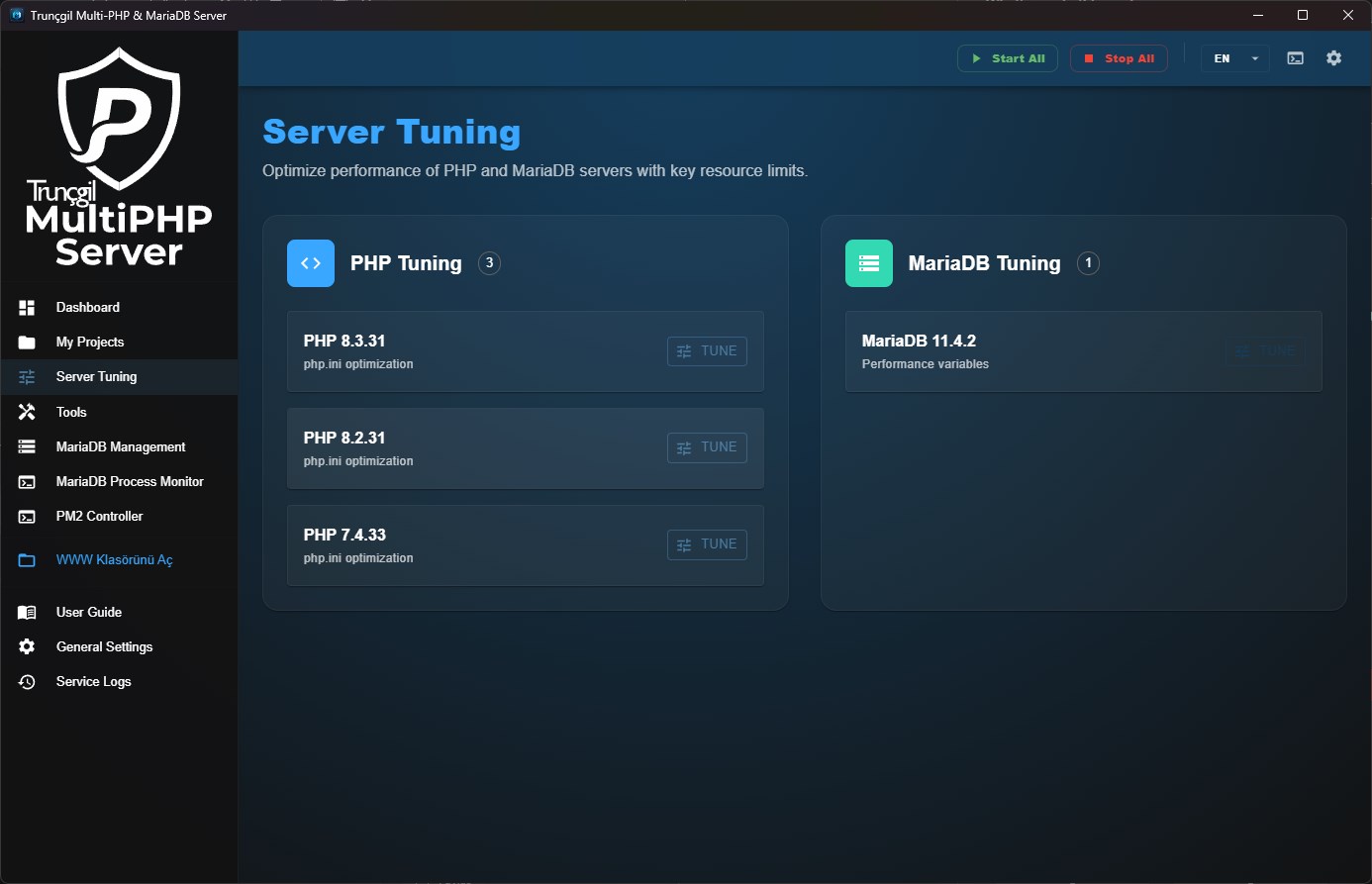This screenshot has height=884, width=1372.
Task: Tune PHP 8.3.31 settings
Action: point(707,351)
